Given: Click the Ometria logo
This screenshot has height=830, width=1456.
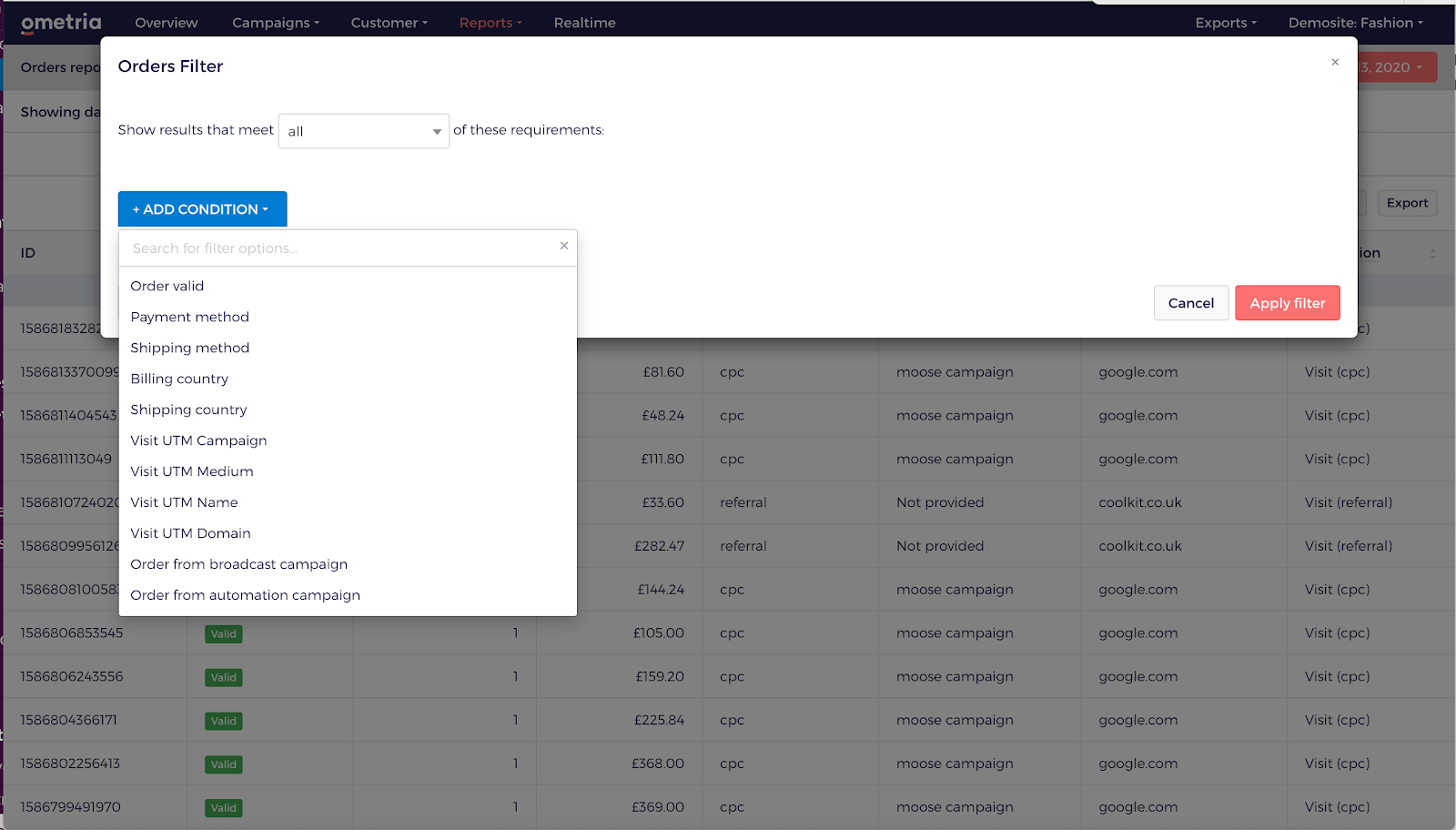Looking at the screenshot, I should tap(58, 22).
